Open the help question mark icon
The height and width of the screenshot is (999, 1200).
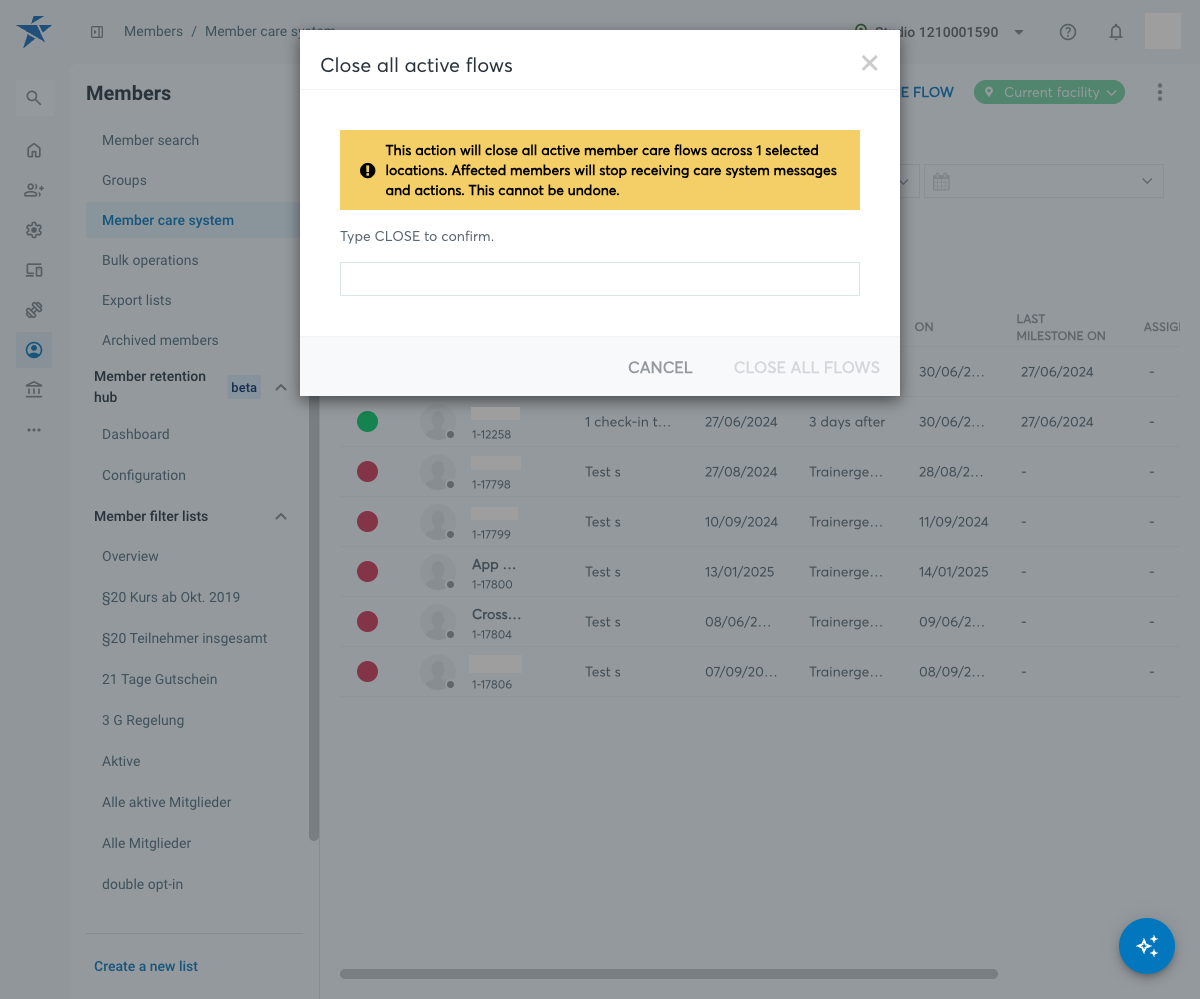click(x=1068, y=32)
